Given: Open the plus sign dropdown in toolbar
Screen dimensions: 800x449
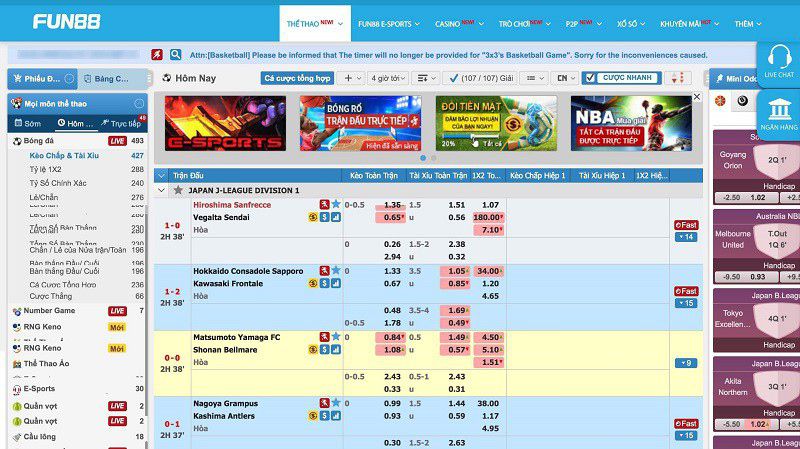Looking at the screenshot, I should point(352,78).
